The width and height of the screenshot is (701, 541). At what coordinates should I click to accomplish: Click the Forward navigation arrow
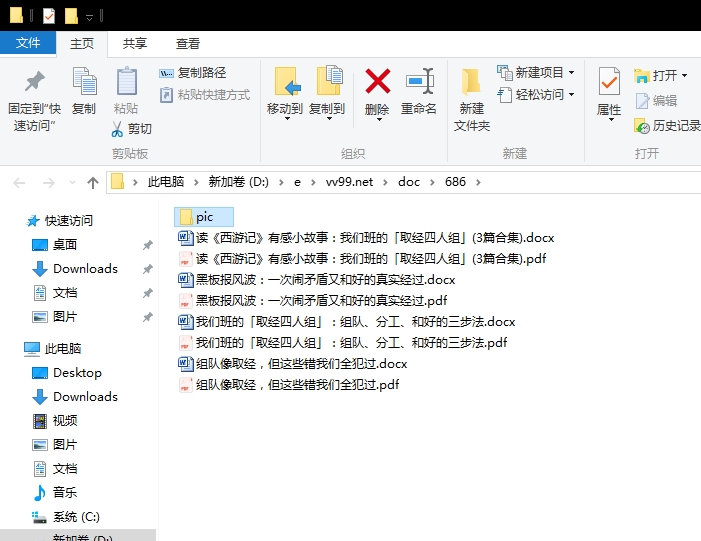coord(48,182)
